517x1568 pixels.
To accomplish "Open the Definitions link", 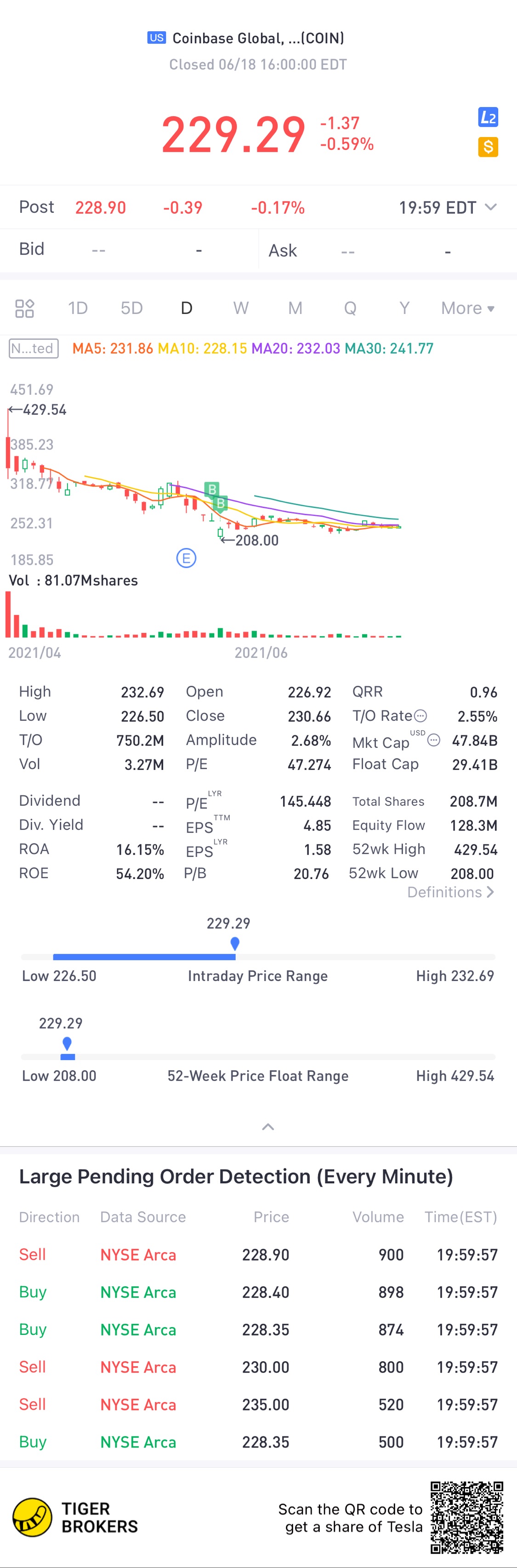I will tap(451, 892).
